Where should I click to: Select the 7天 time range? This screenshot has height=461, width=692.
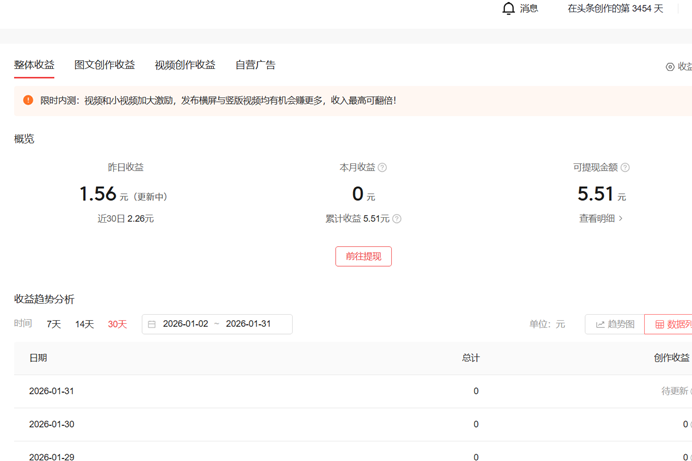pyautogui.click(x=54, y=324)
